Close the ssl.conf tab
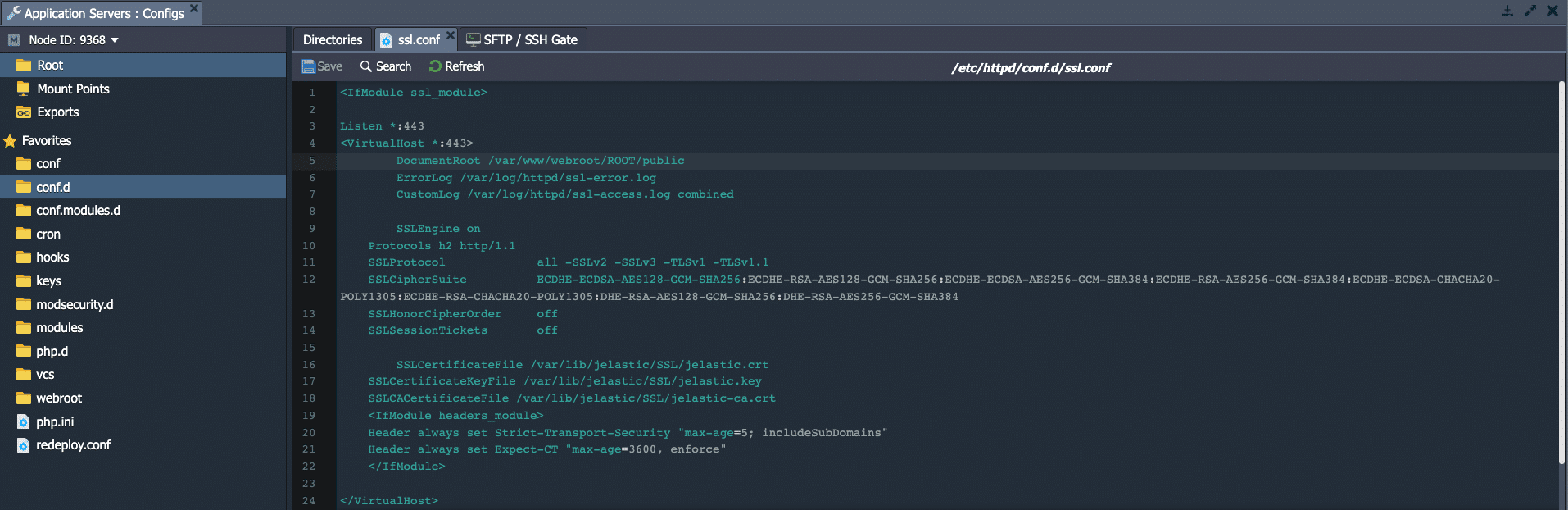This screenshot has width=1568, height=510. click(x=451, y=35)
